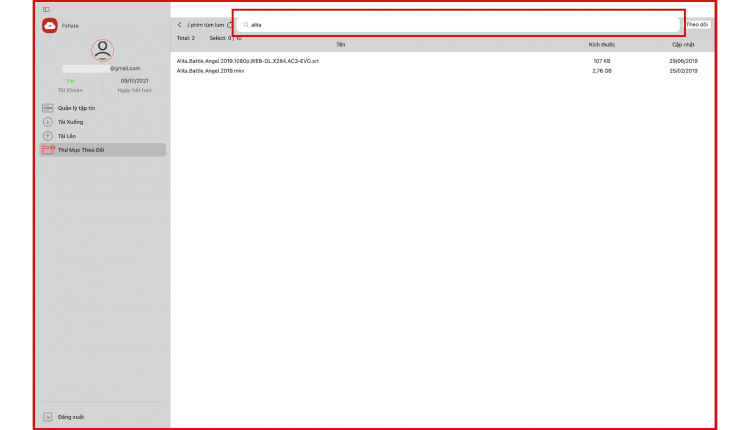750x430 pixels.
Task: Click the 09/10/2021 expiry date
Action: pyautogui.click(x=134, y=81)
